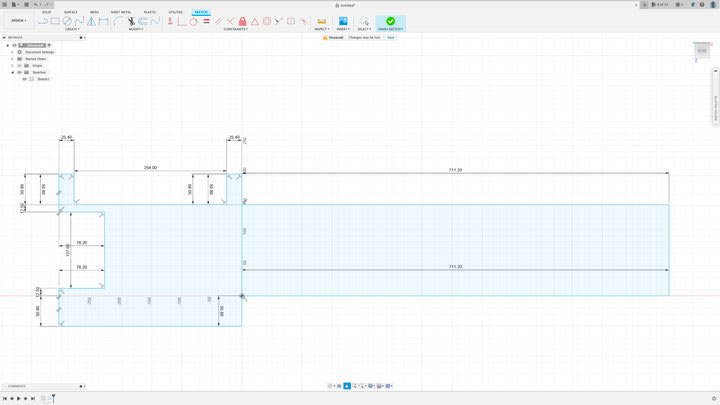
Task: Select the Extend tool in Modify group
Action: coord(155,21)
